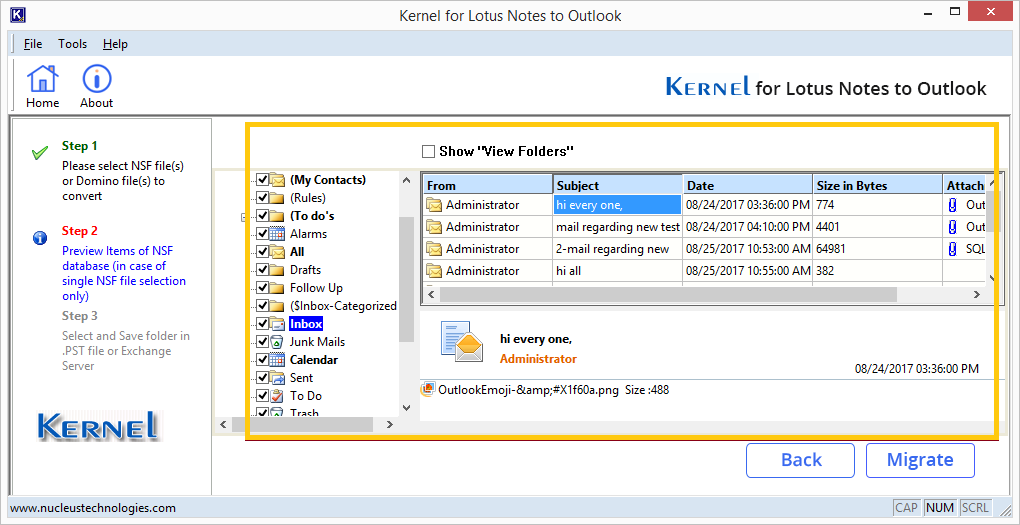The image size is (1020, 525).
Task: Click the Drafts folder icon
Action: pyautogui.click(x=278, y=270)
